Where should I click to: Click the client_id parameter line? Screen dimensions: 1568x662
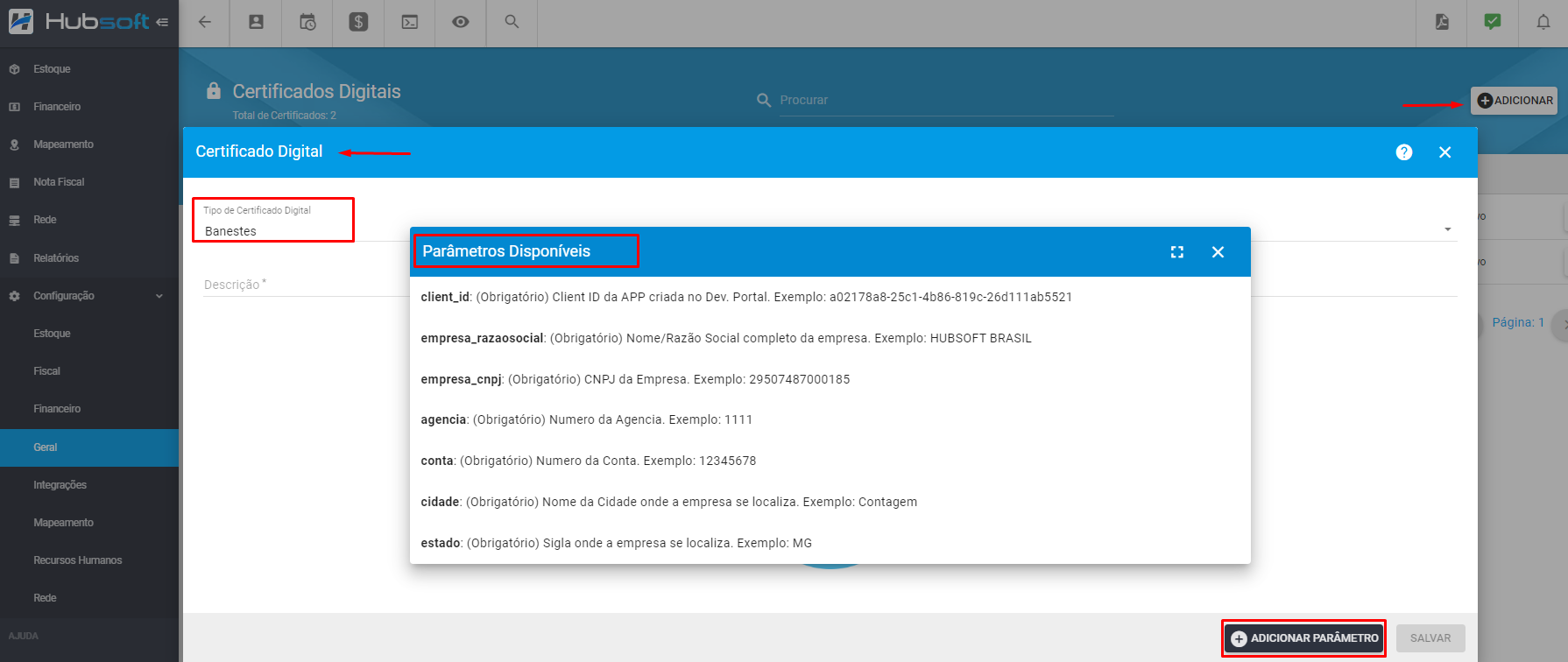point(746,297)
